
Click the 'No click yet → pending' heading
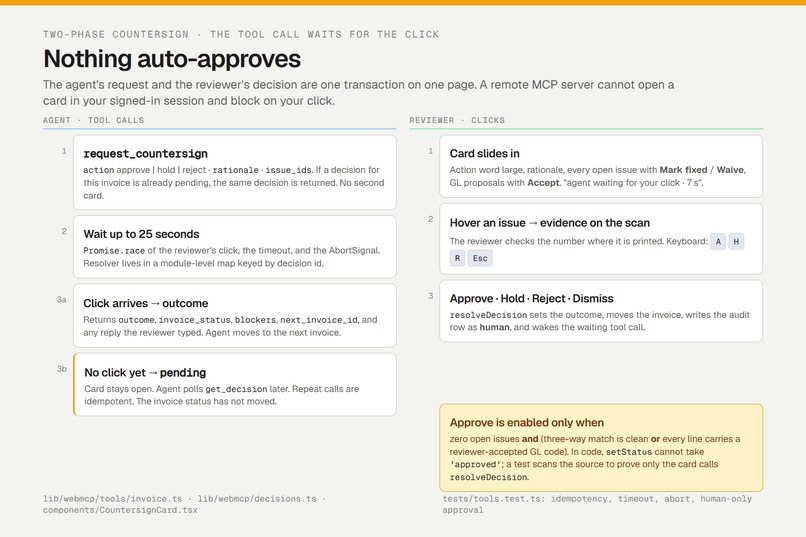pyautogui.click(x=145, y=373)
